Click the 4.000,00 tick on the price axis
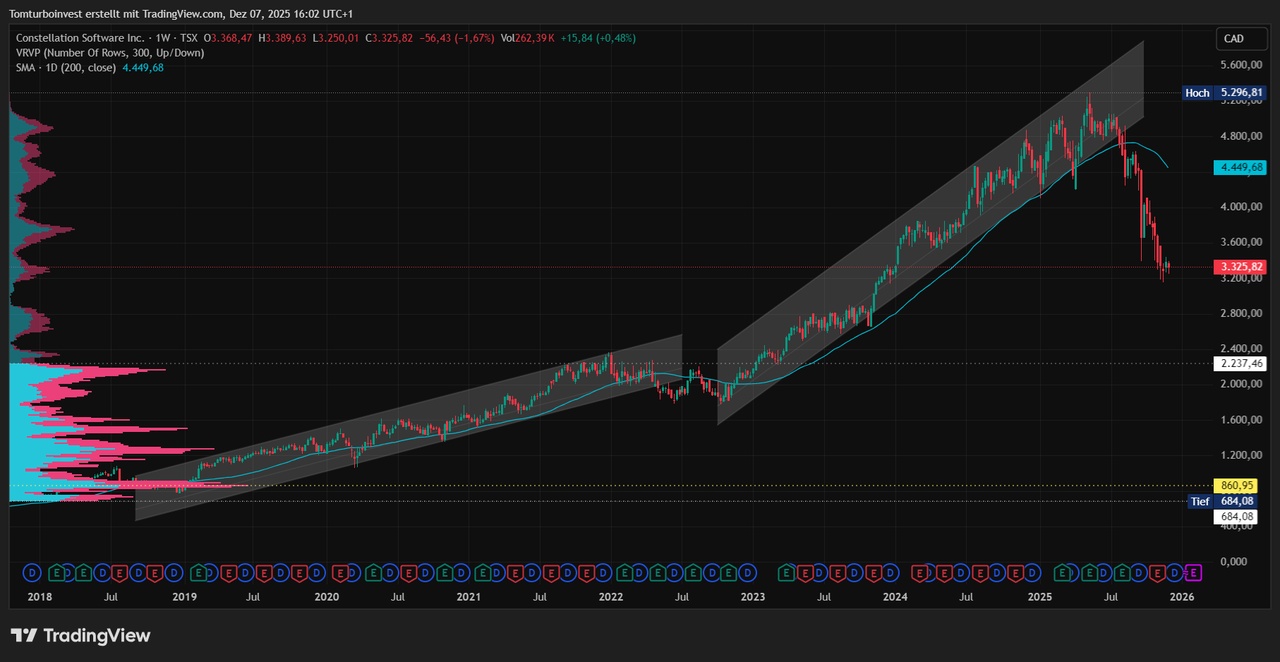Screen dimensions: 1280x662 (1241, 207)
